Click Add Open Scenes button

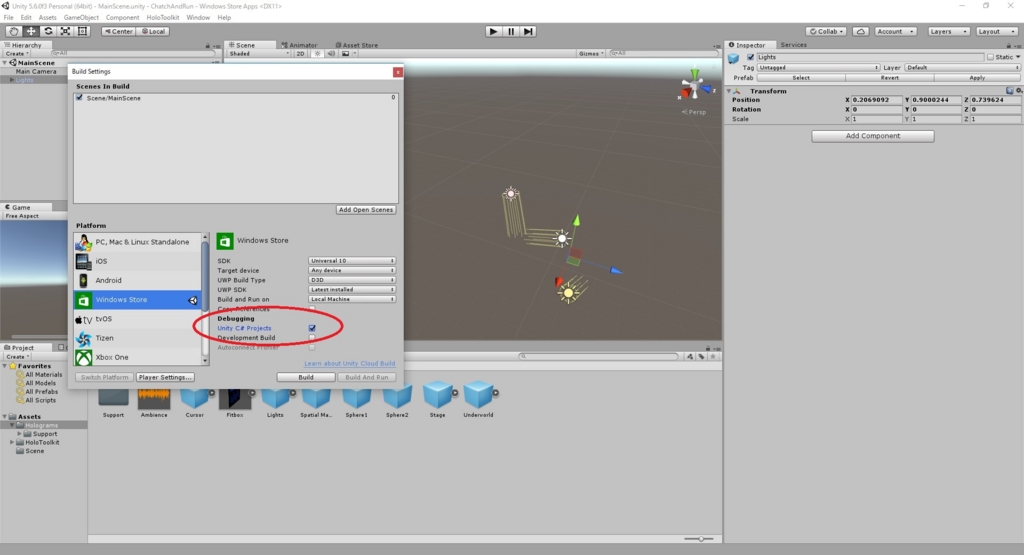click(x=366, y=210)
